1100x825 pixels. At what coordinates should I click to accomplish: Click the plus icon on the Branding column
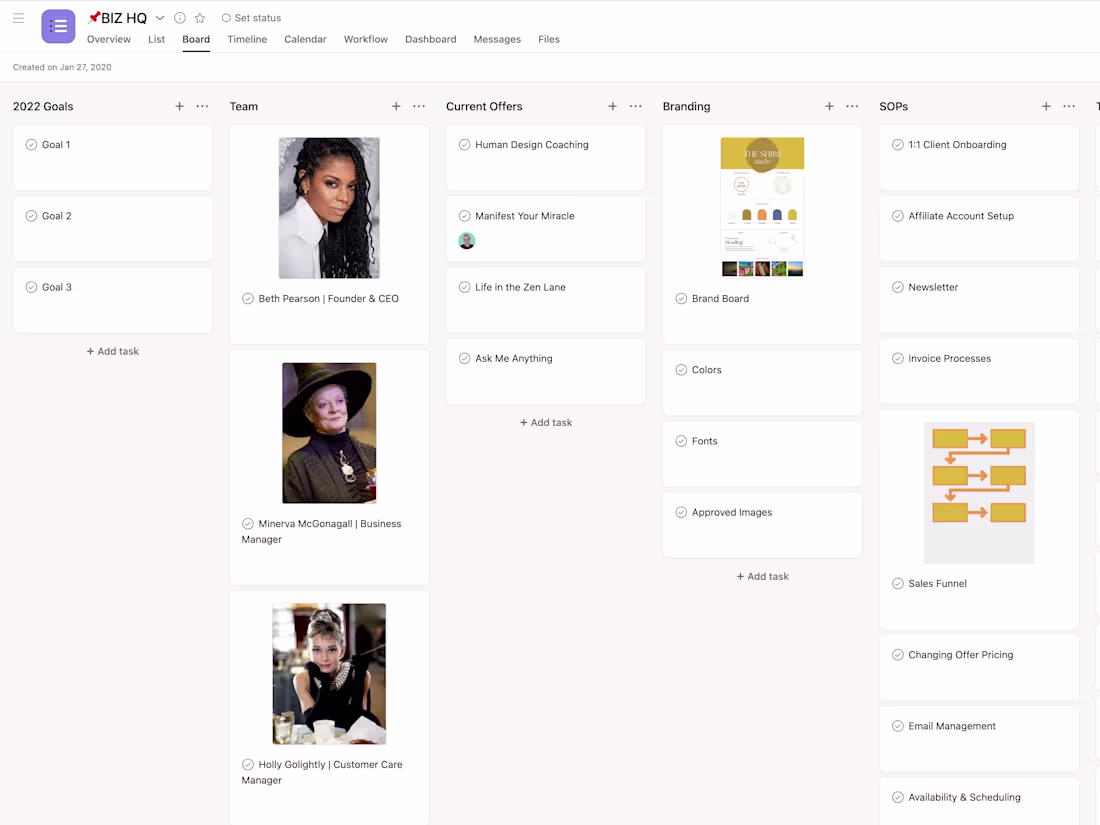coord(829,106)
